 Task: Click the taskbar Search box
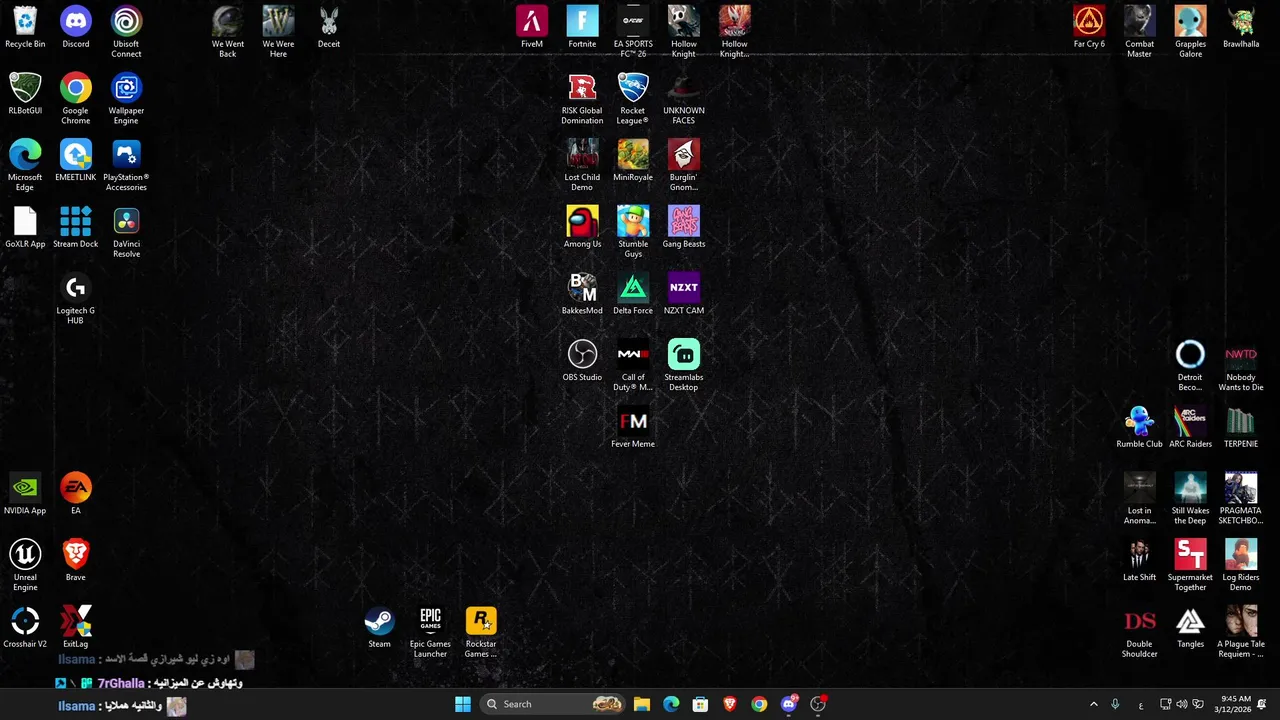(x=552, y=704)
